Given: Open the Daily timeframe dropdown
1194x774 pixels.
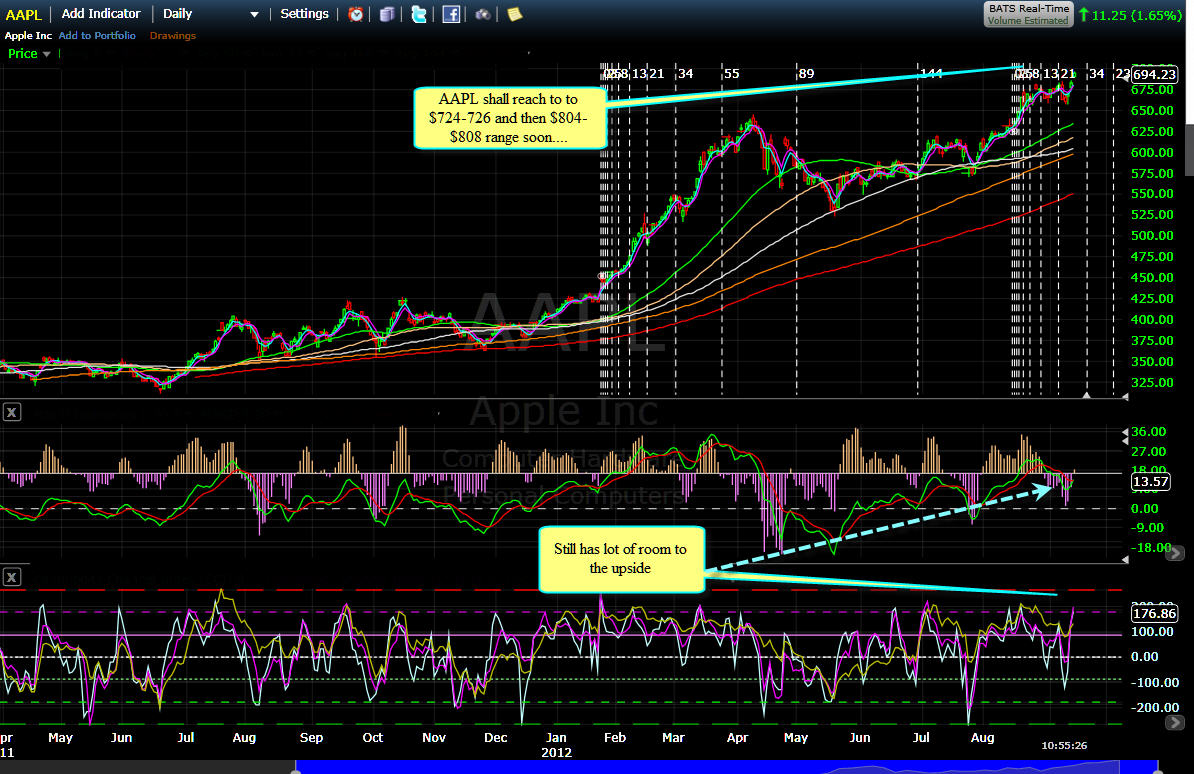Looking at the screenshot, I should coord(211,14).
